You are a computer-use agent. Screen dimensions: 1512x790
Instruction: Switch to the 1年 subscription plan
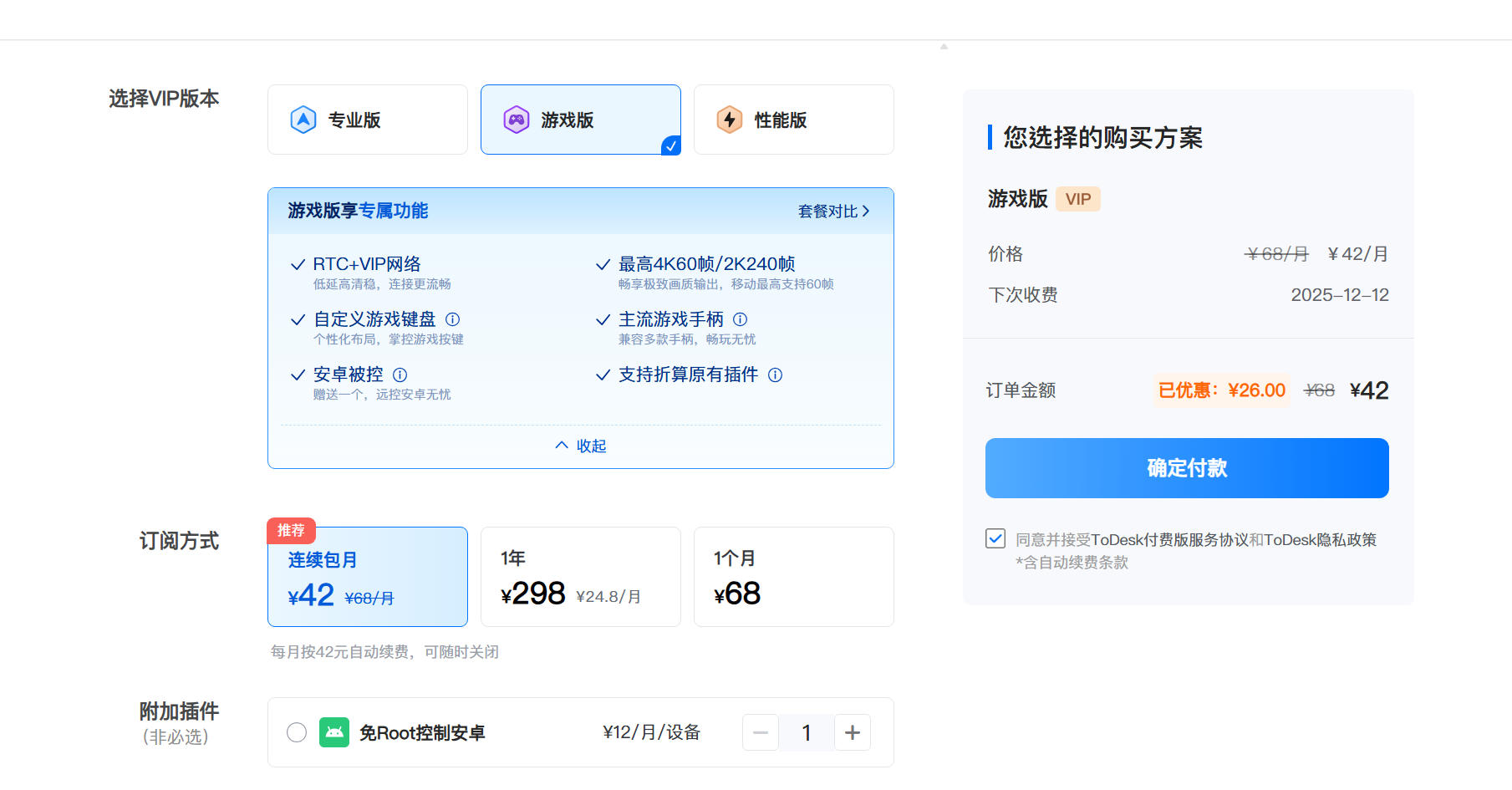click(580, 576)
